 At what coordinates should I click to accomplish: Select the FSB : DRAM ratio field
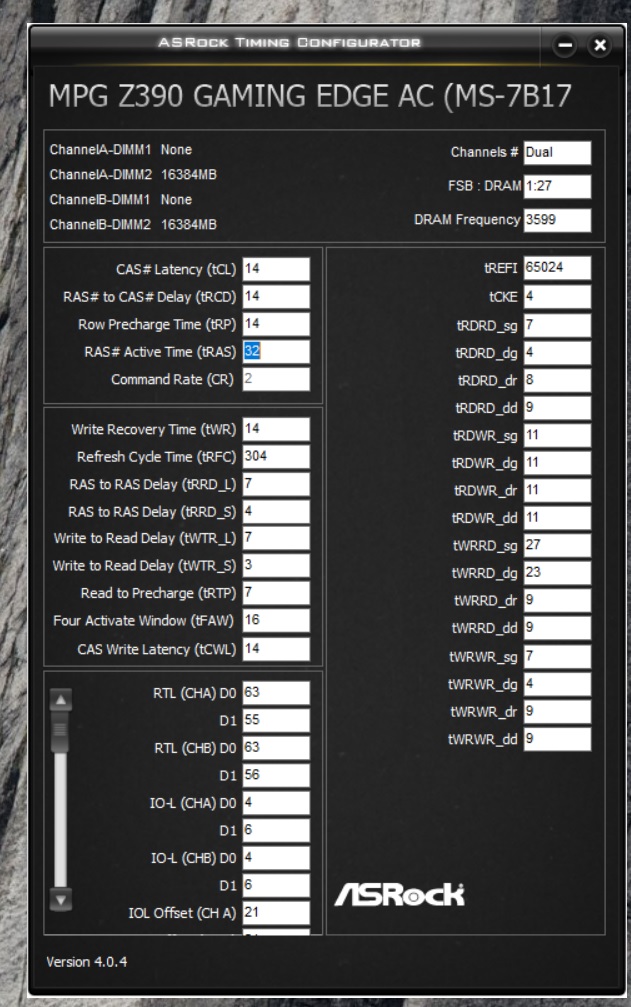click(557, 187)
